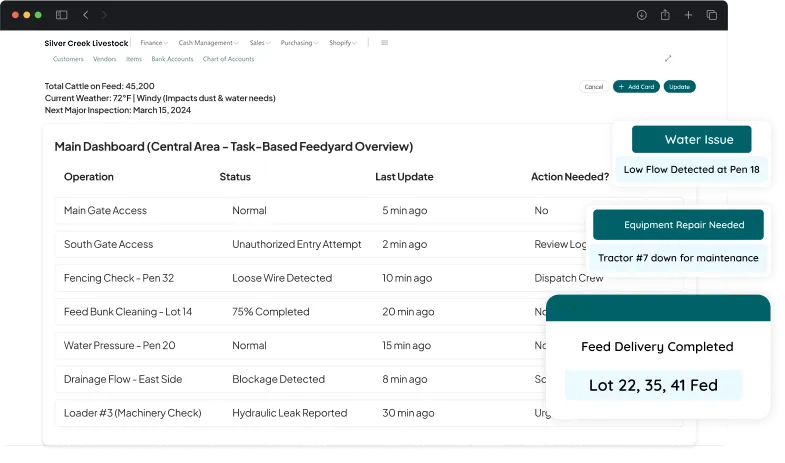785x463 pixels.
Task: Click the share icon in title bar
Action: click(x=665, y=15)
